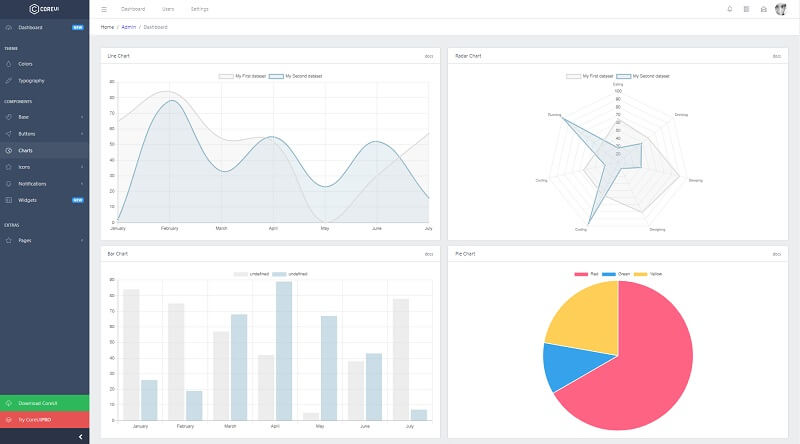Open Typography in the sidebar
Screen dimensions: 800x444
(x=31, y=80)
